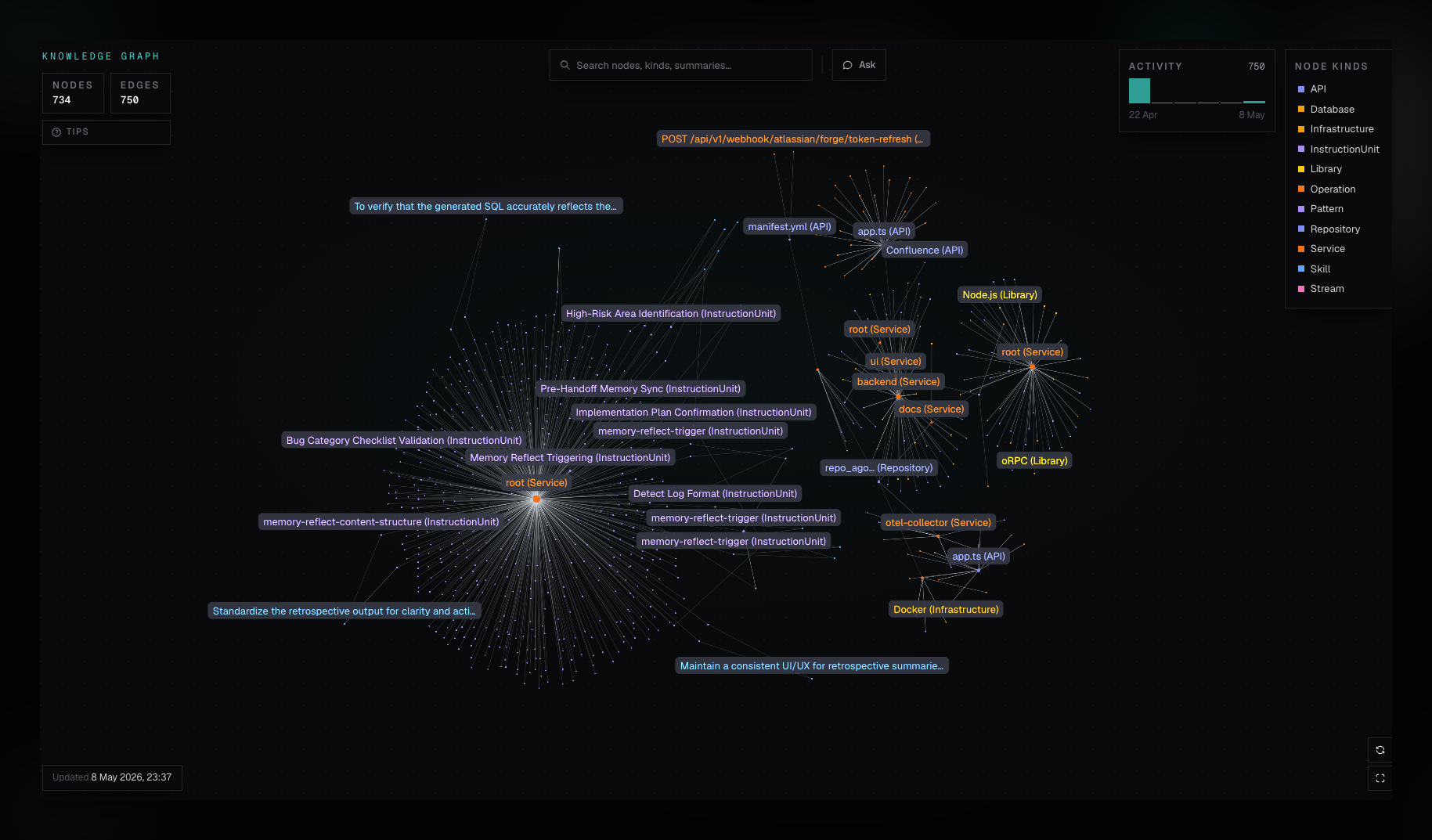Click the TIPS help icon

[x=56, y=132]
